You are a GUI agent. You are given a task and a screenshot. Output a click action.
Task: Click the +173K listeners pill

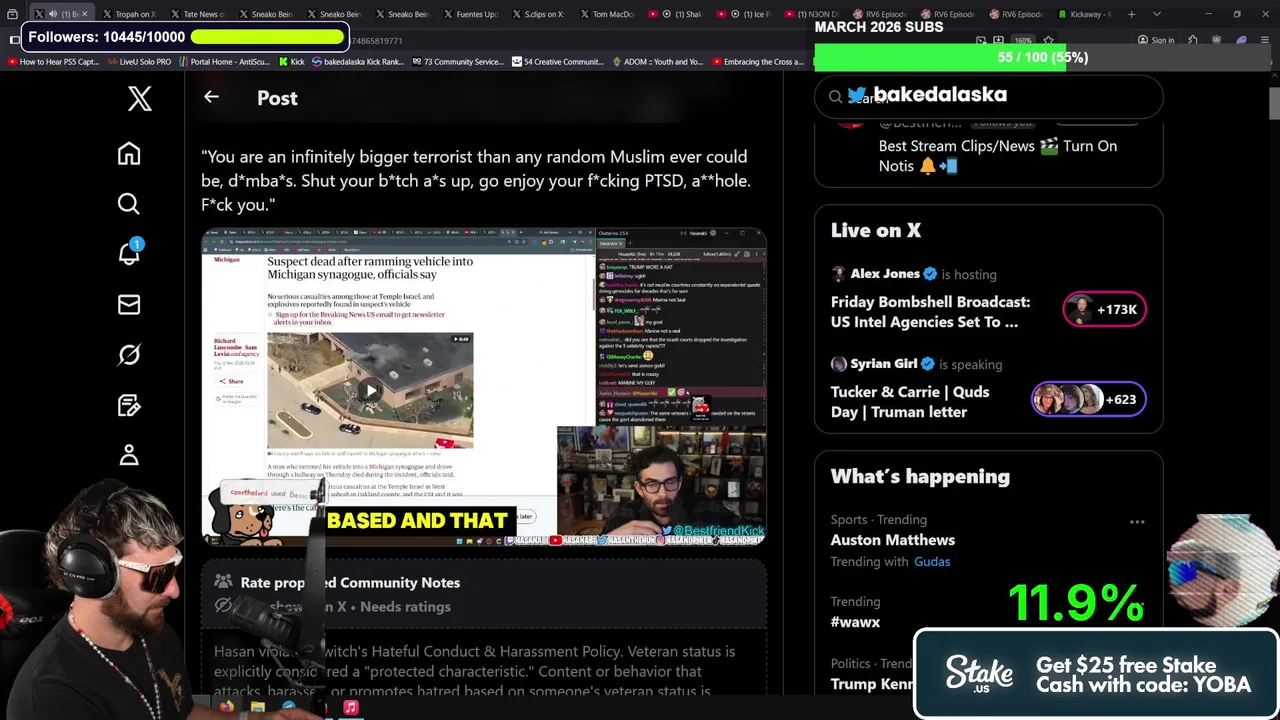1104,310
